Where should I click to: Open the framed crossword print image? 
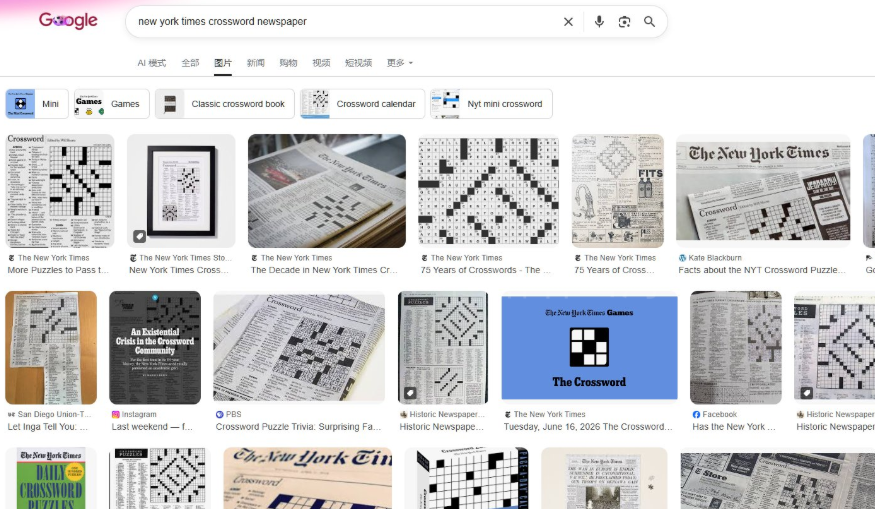pos(181,191)
